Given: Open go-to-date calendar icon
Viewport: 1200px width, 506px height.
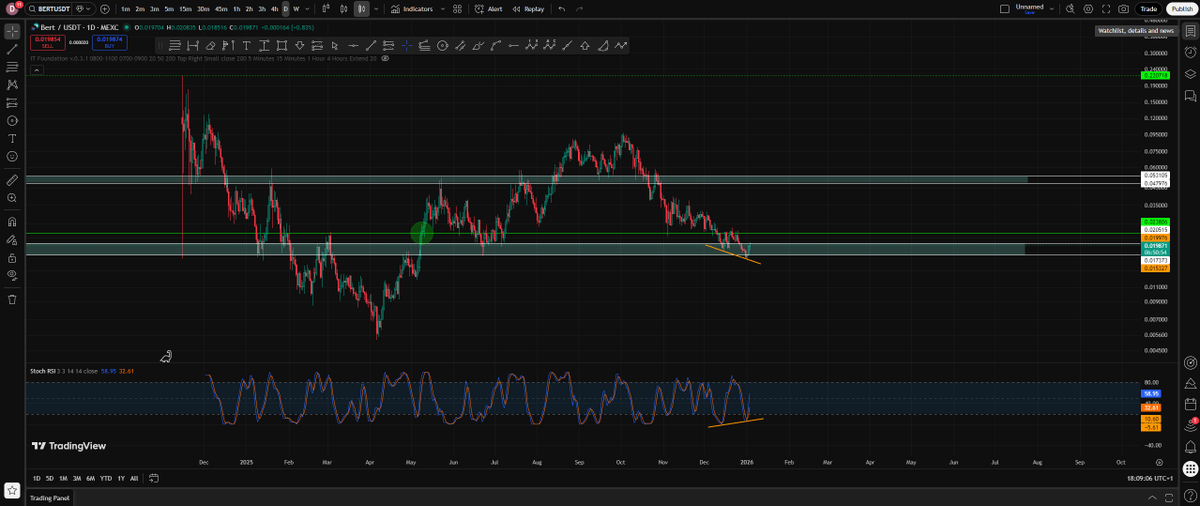Looking at the screenshot, I should pos(154,478).
